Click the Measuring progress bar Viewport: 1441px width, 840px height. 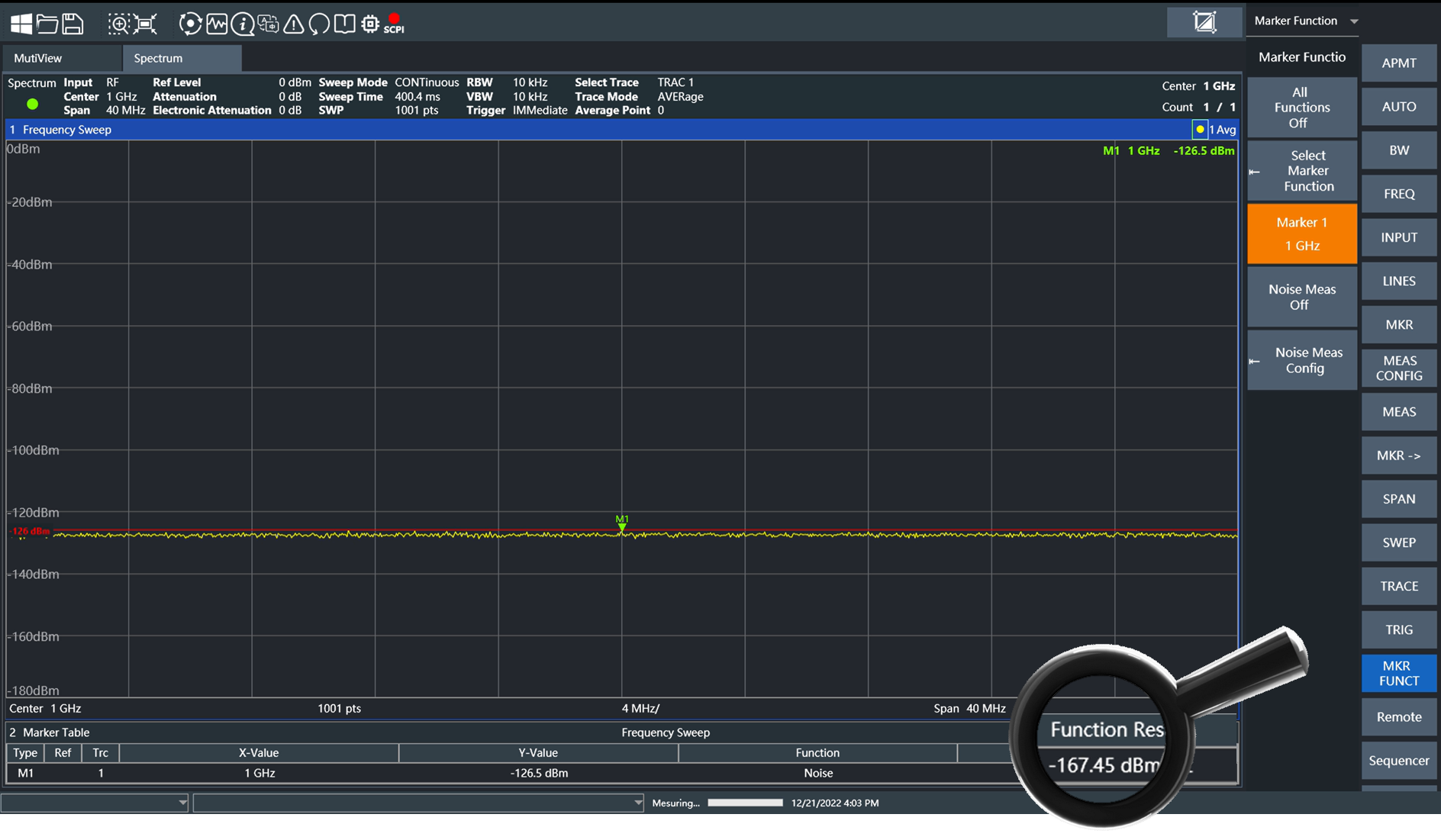click(x=745, y=803)
